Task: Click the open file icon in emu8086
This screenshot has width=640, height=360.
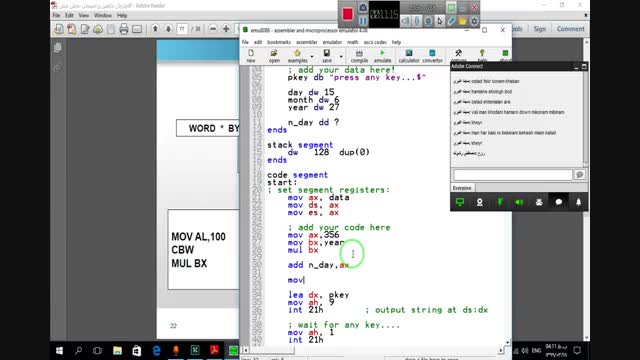Action: (x=274, y=56)
